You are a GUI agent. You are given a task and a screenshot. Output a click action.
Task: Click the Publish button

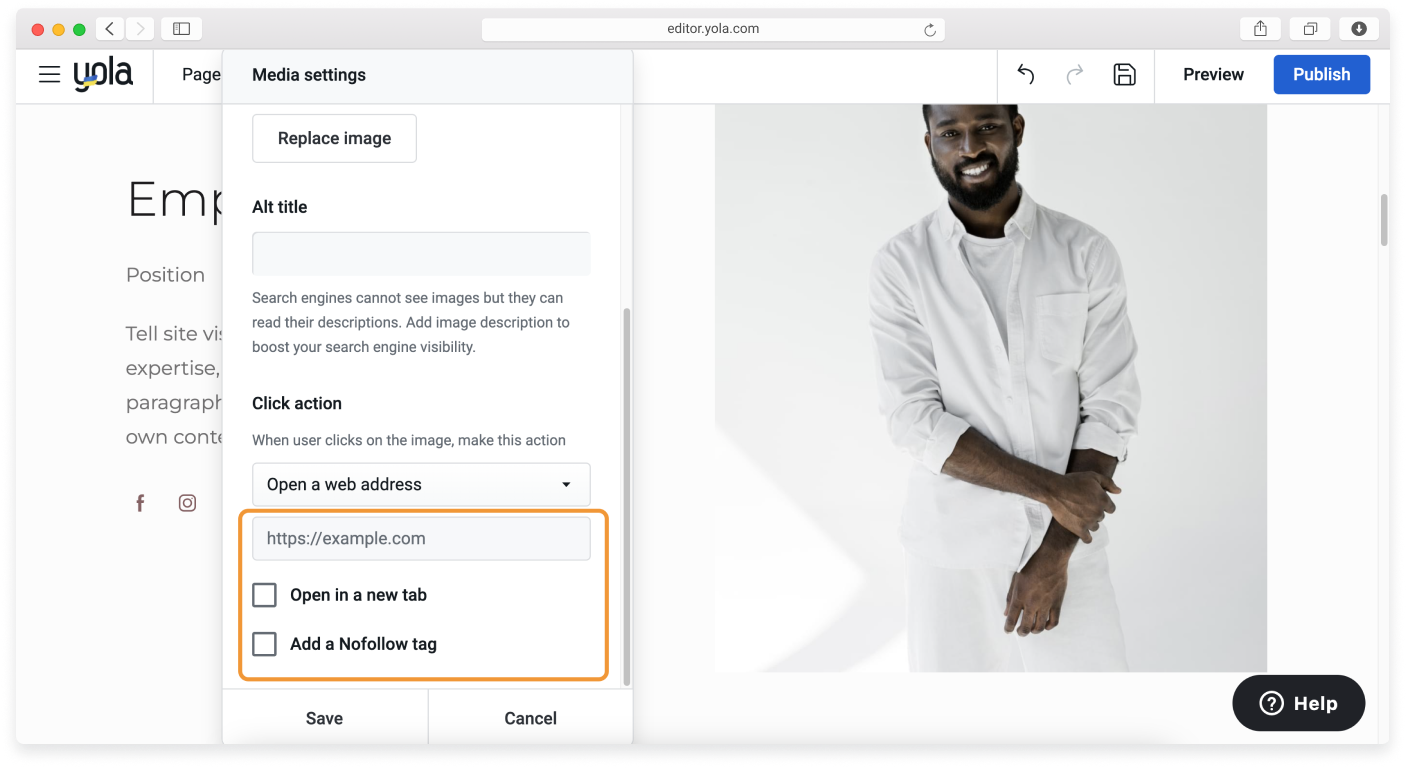coord(1321,74)
